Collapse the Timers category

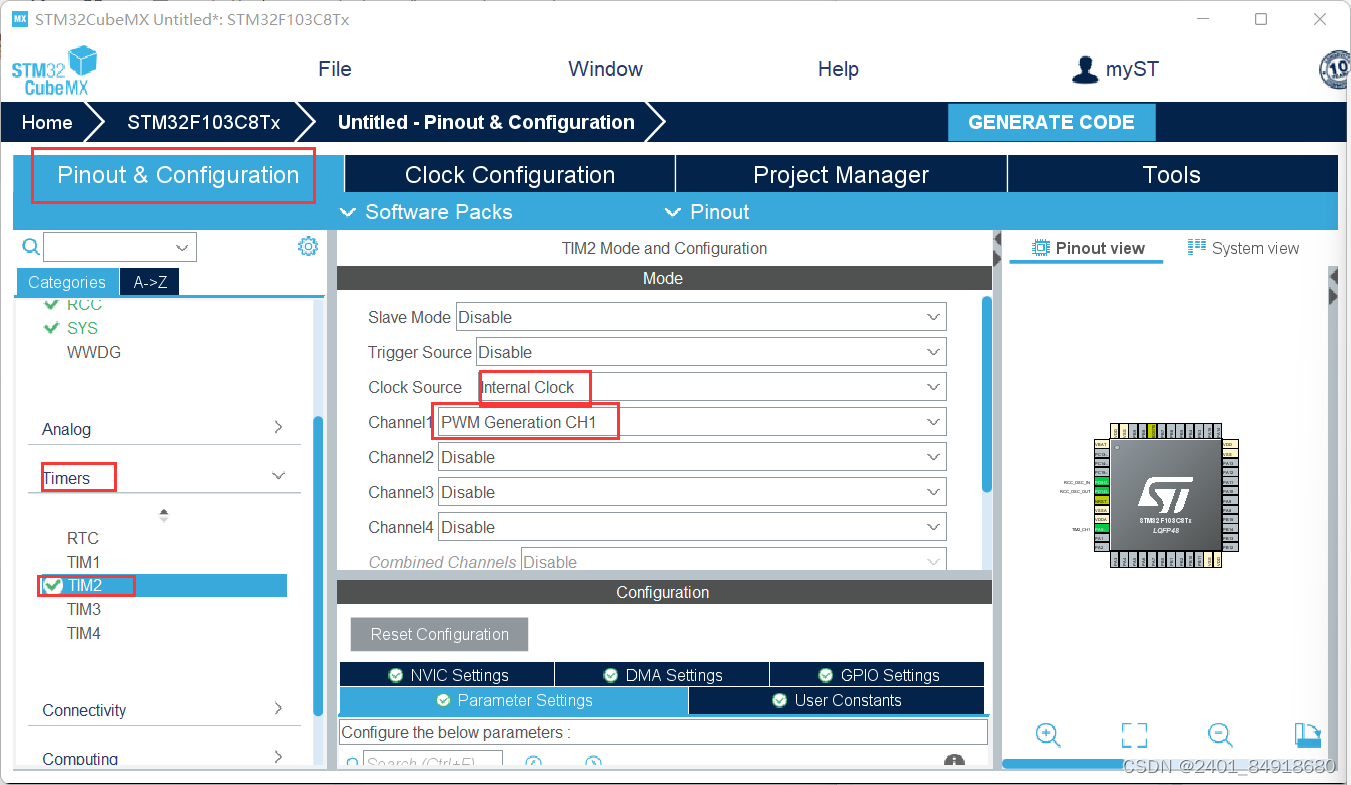(x=164, y=478)
